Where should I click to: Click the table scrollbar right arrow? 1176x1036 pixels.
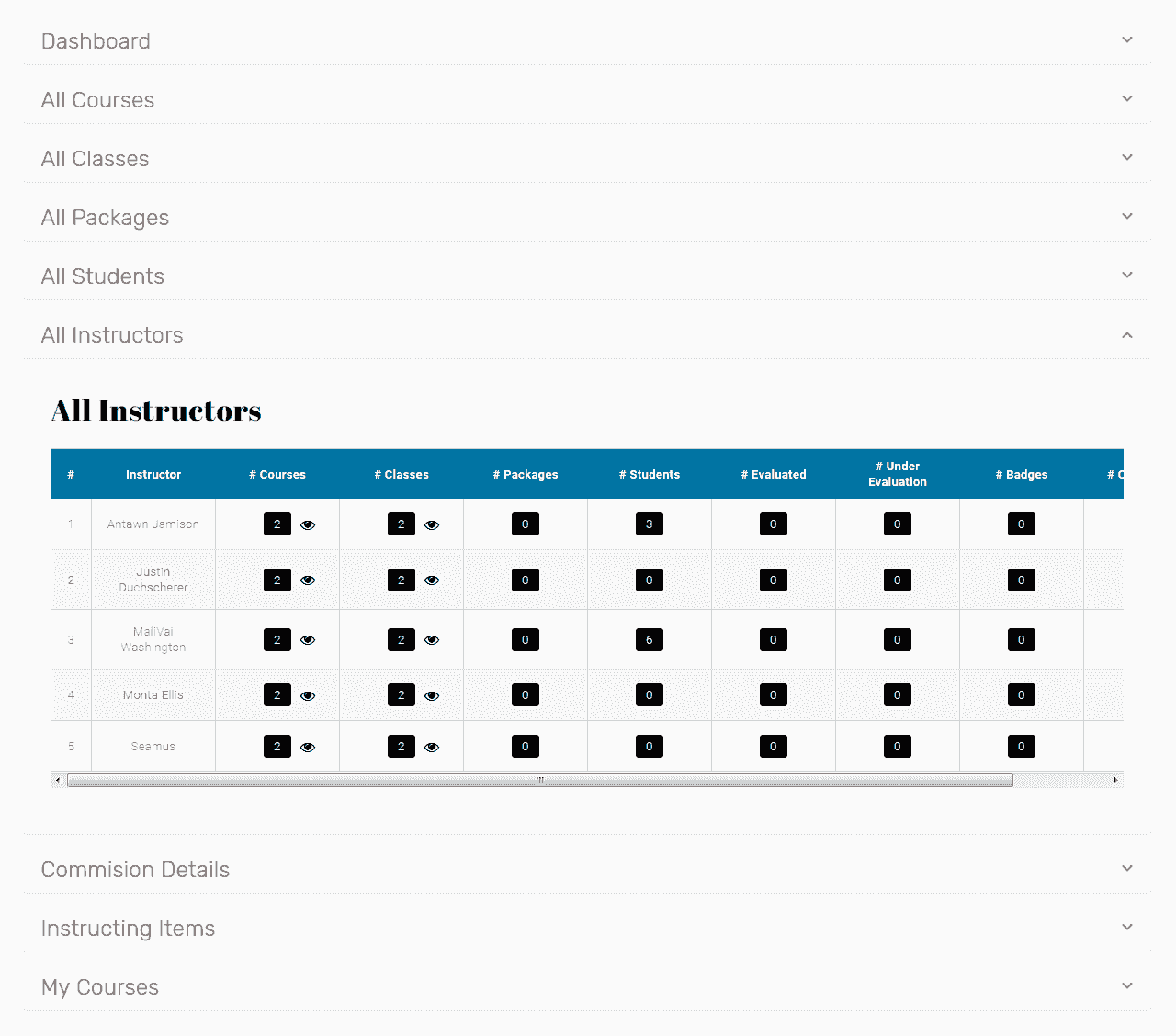point(1116,781)
